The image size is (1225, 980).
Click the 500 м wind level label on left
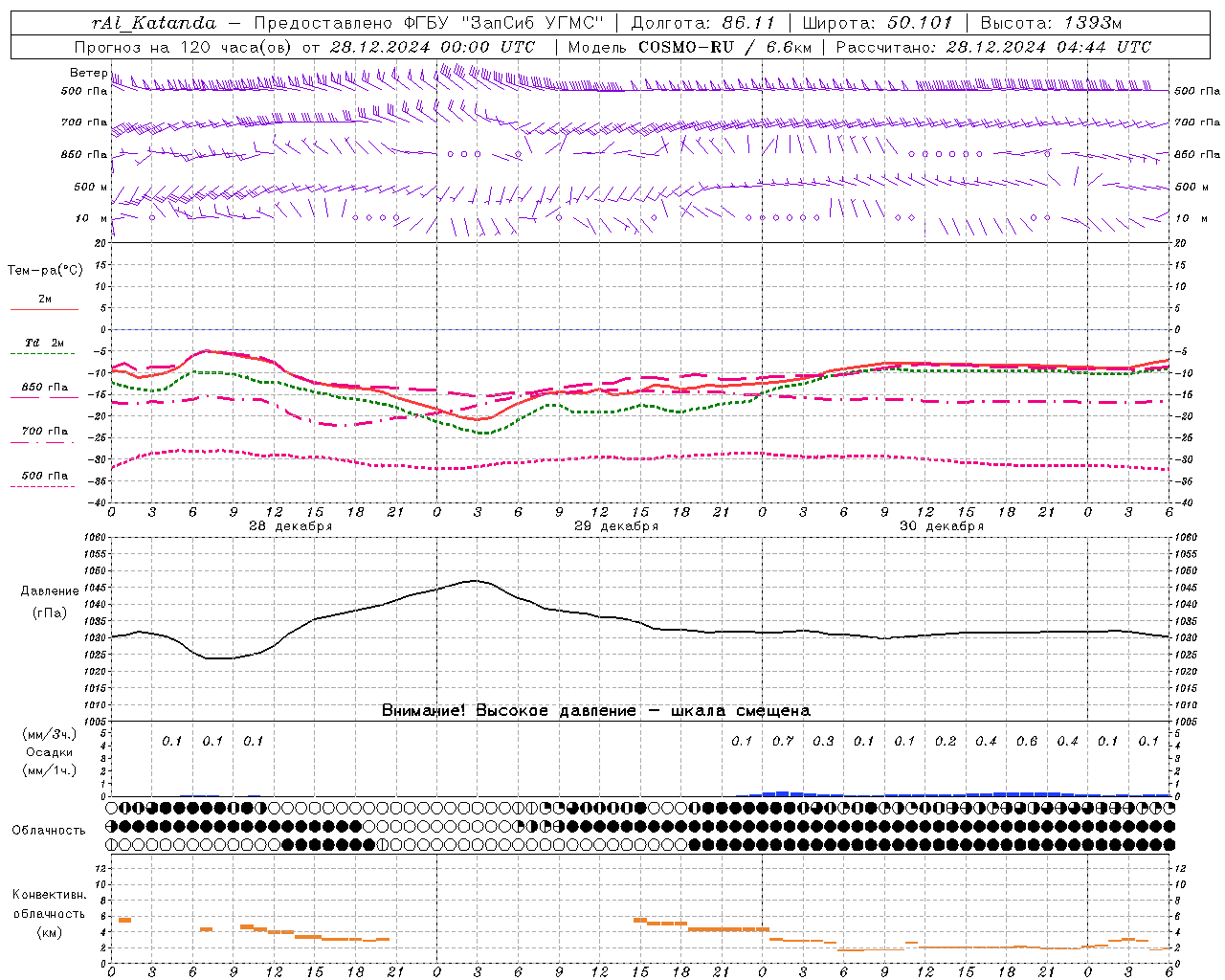[91, 187]
